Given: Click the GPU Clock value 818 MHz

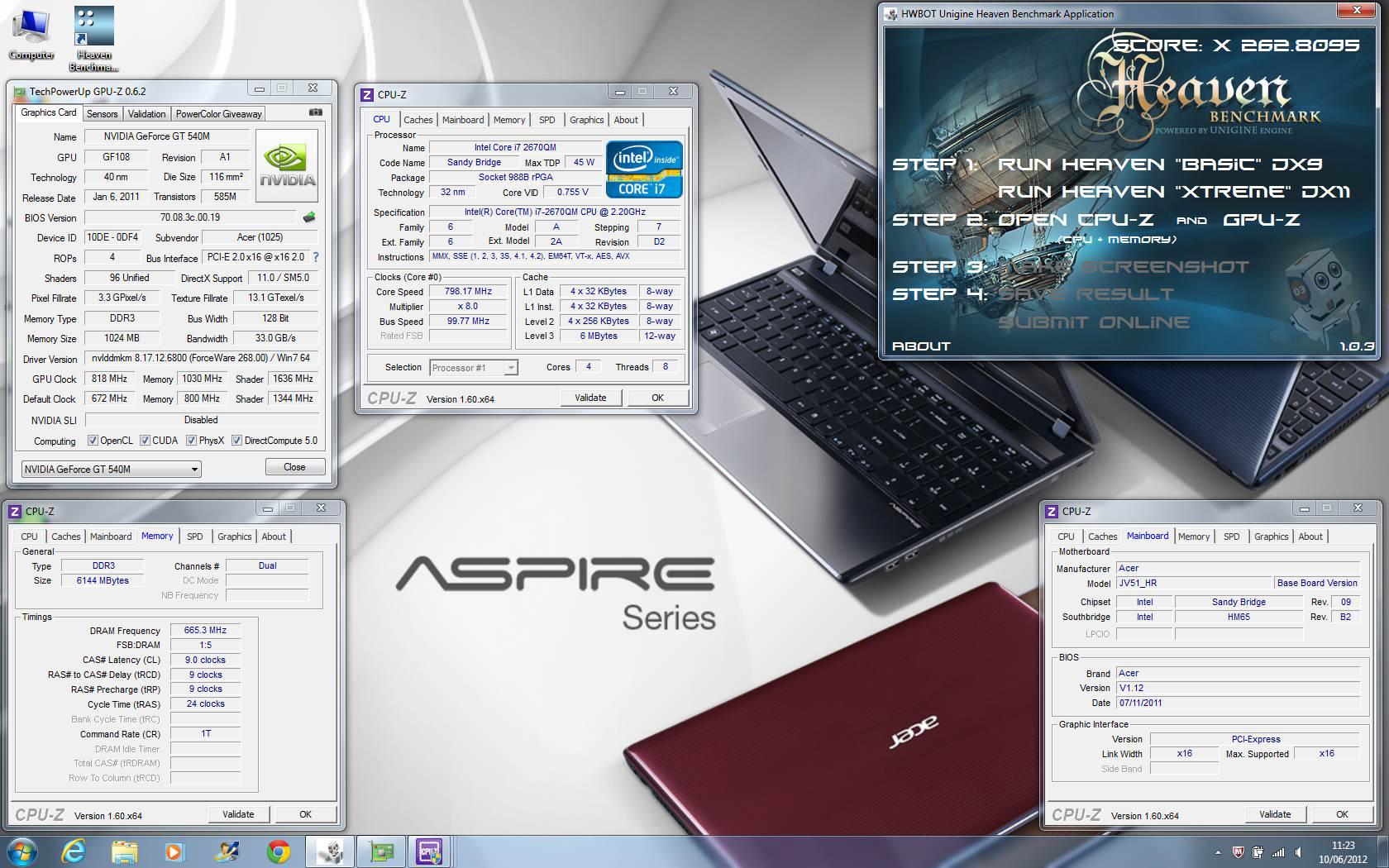Looking at the screenshot, I should pos(110,379).
